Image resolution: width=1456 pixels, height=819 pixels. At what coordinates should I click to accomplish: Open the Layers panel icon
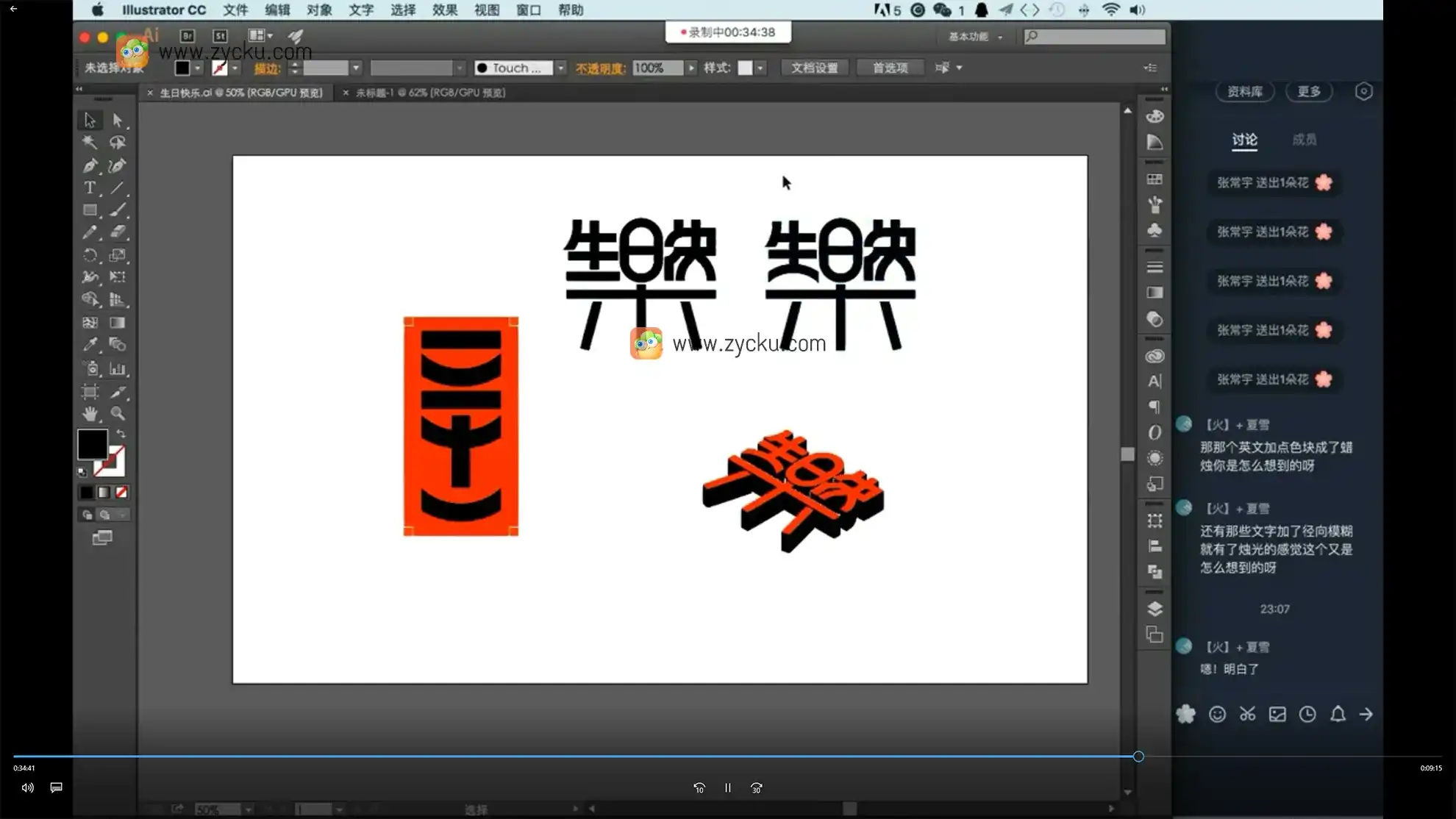click(x=1155, y=609)
